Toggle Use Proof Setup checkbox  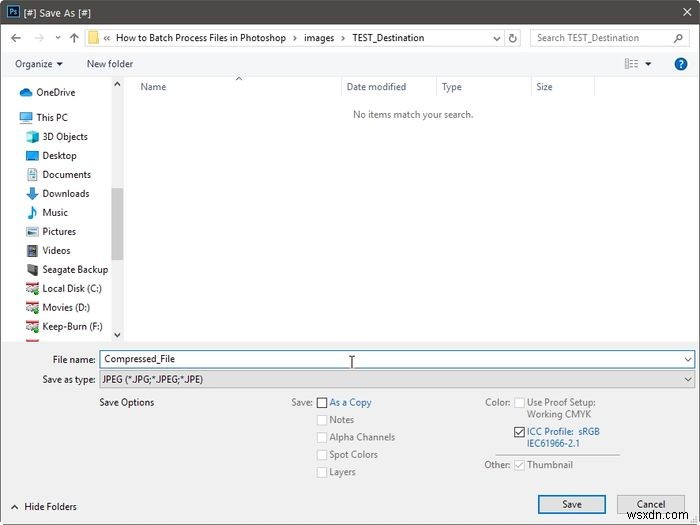pyautogui.click(x=519, y=403)
